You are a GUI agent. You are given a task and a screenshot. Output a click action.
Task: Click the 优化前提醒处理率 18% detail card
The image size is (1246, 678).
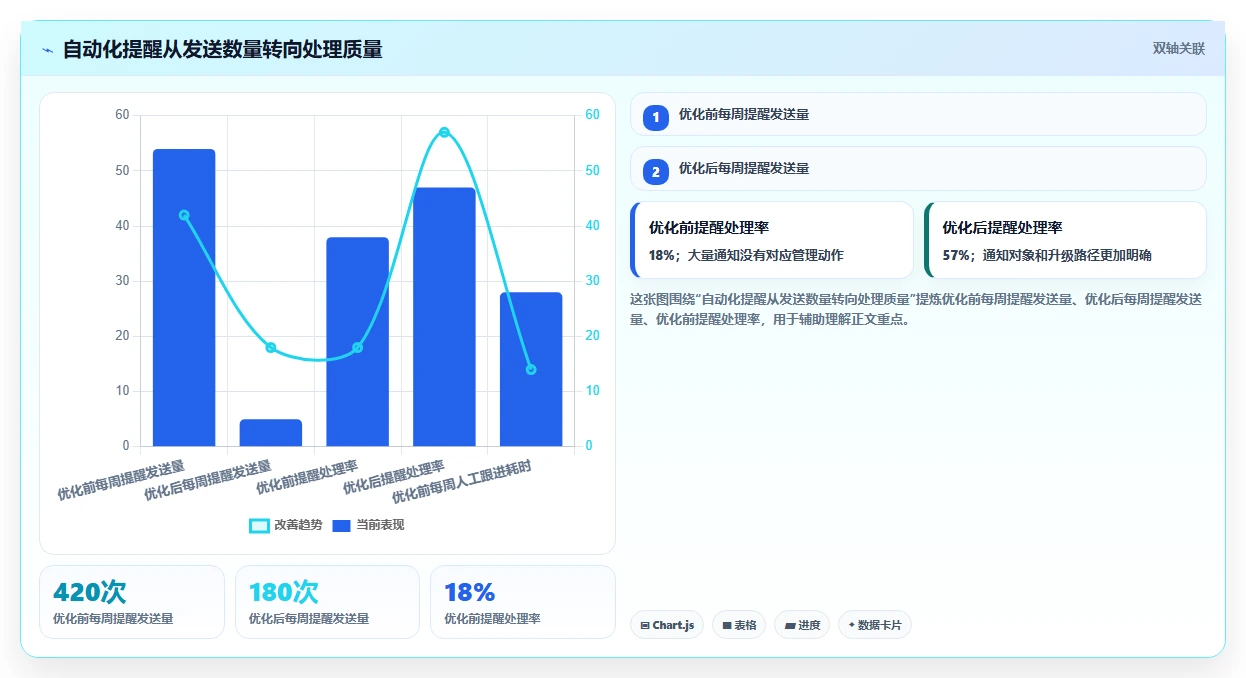pos(772,240)
